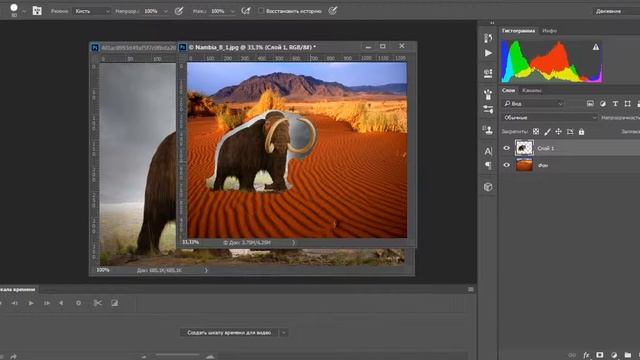This screenshot has width=640, height=360.
Task: Select Шкала времени timeline tab
Action: coord(18,289)
